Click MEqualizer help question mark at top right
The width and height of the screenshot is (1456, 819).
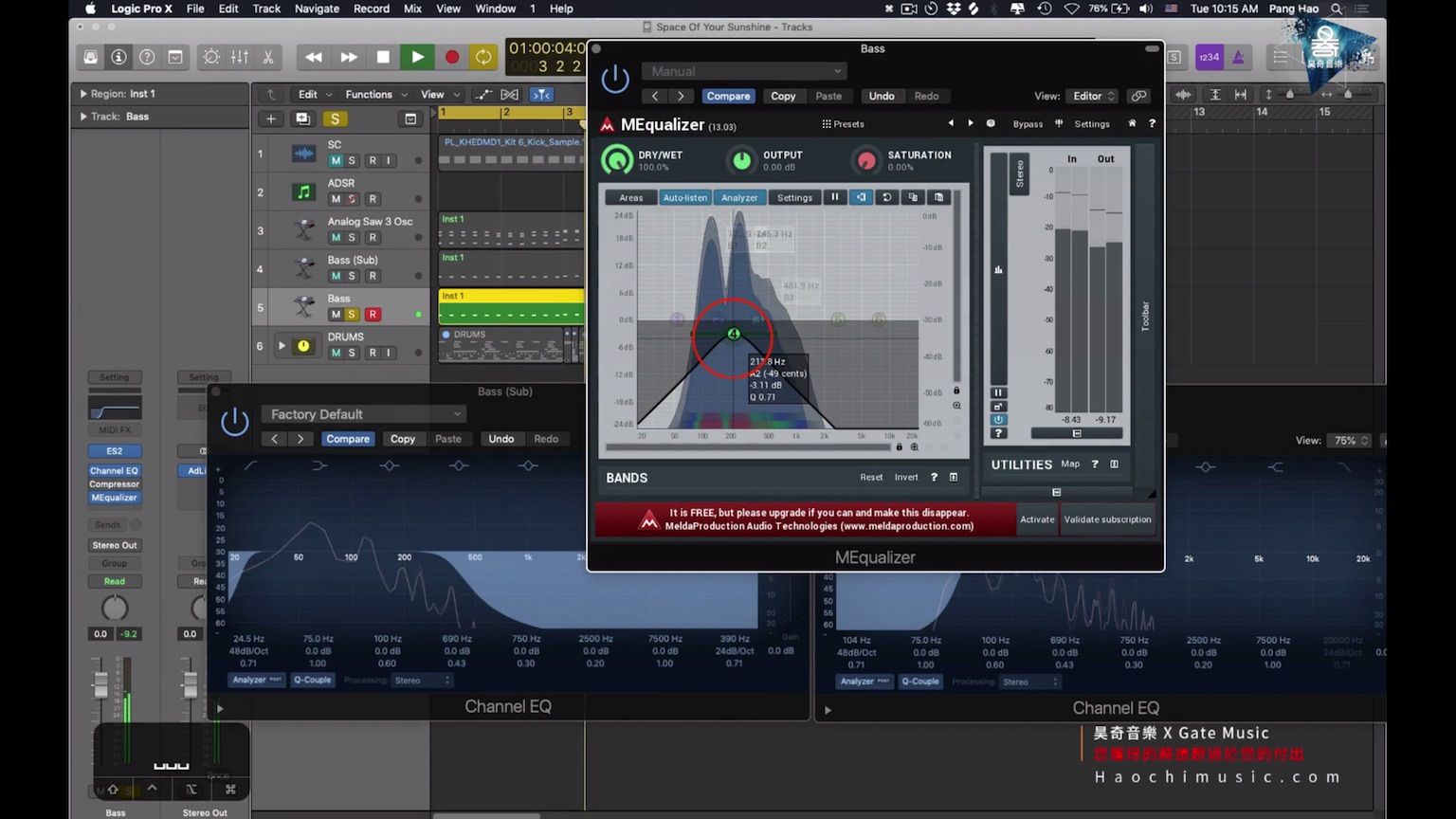(1152, 123)
